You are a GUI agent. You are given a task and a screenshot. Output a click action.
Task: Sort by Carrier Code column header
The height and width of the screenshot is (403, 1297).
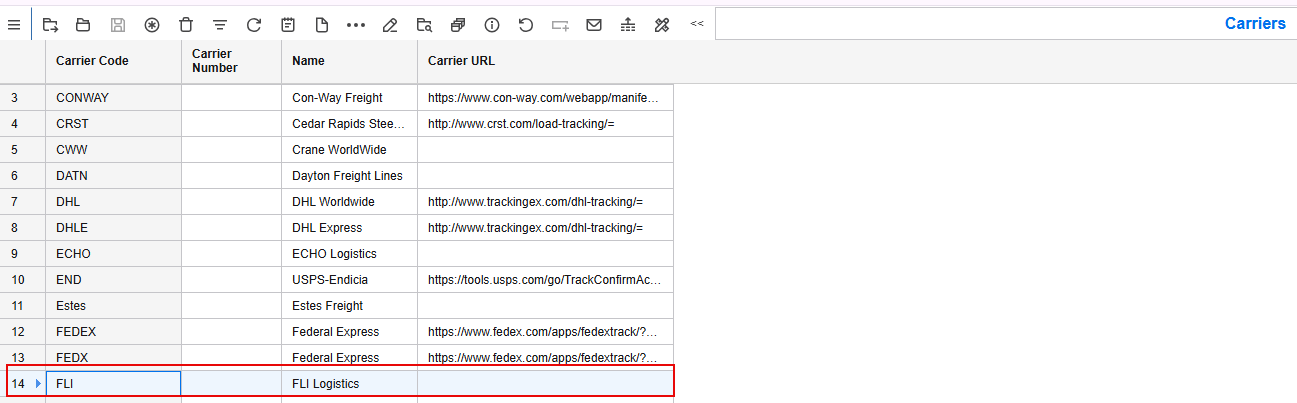92,61
